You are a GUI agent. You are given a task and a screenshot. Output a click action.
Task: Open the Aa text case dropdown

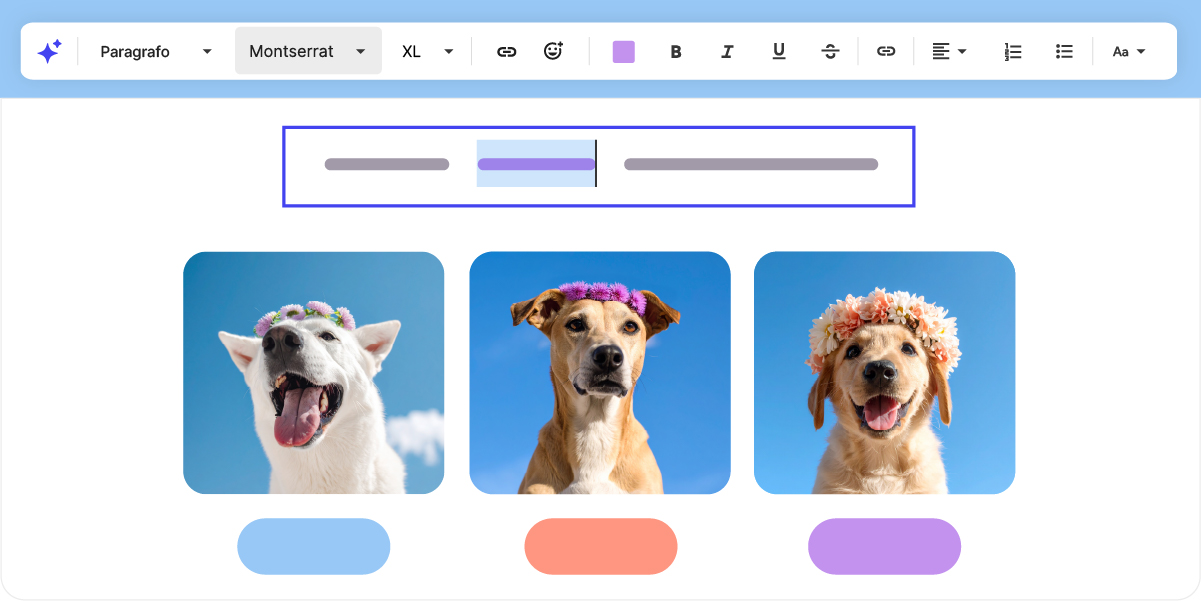coord(1128,51)
